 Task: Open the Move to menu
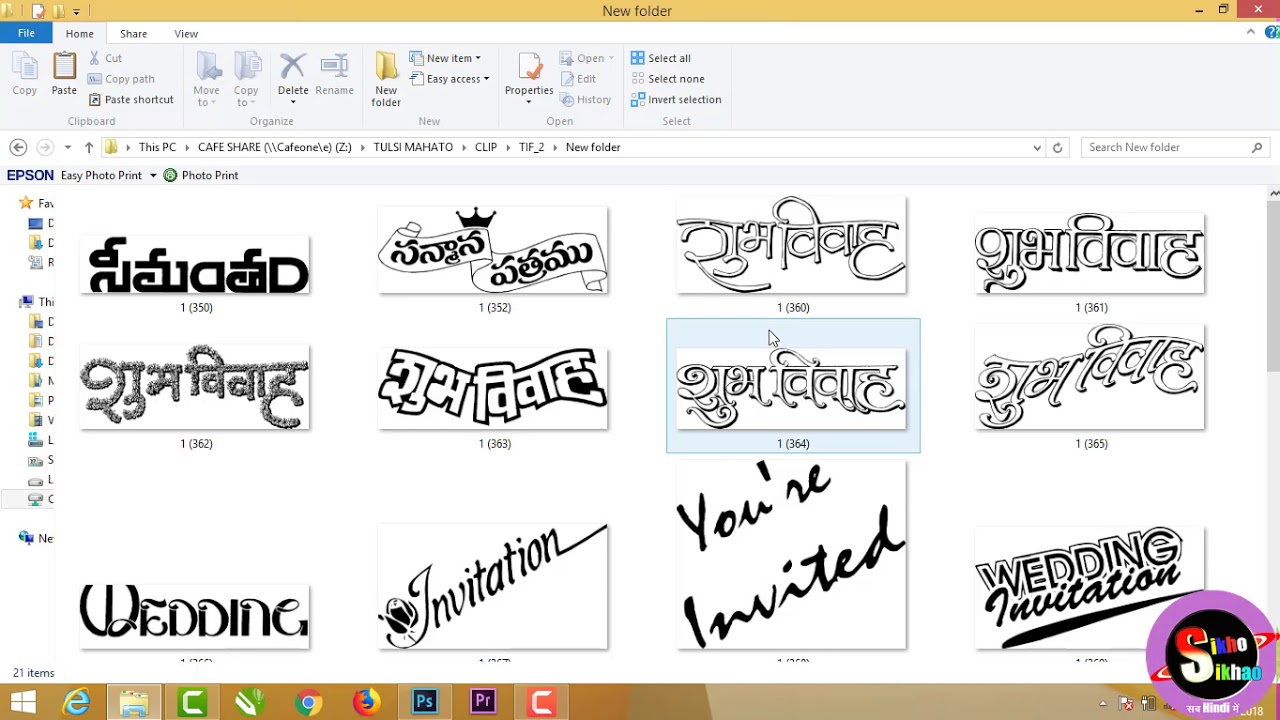(x=207, y=80)
